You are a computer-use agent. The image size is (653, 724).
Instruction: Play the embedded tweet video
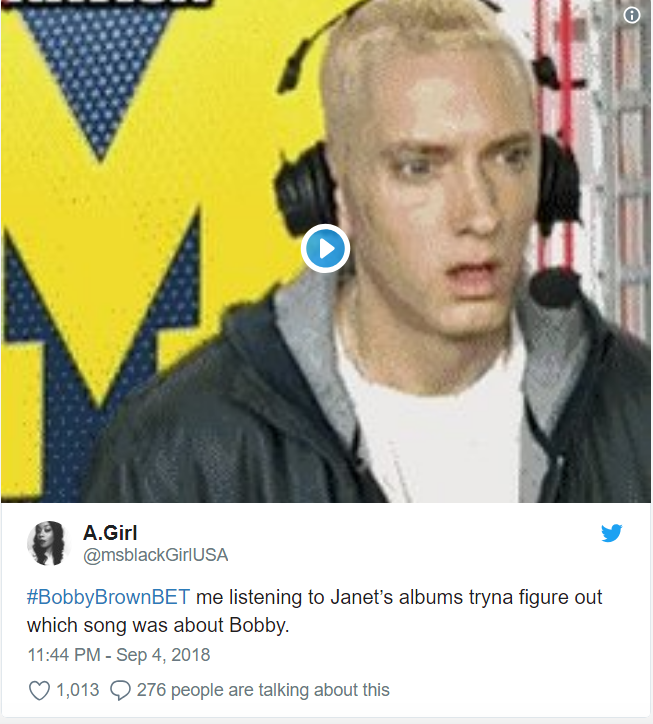[325, 248]
